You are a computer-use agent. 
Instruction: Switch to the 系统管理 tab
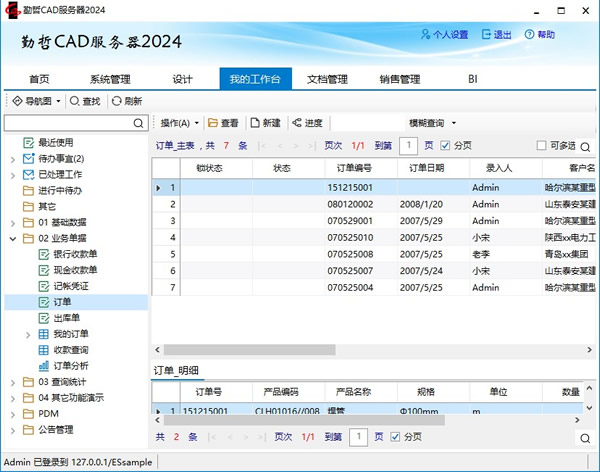click(110, 79)
